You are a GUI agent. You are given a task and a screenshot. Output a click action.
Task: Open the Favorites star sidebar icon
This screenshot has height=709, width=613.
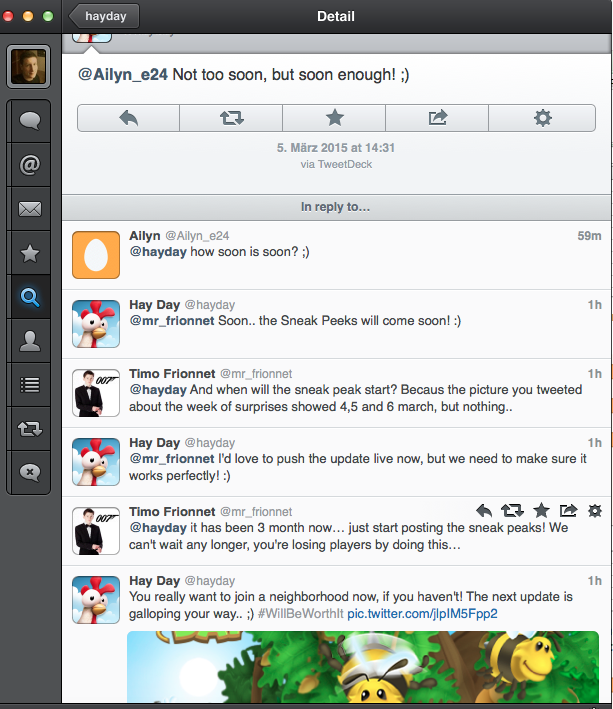[30, 253]
